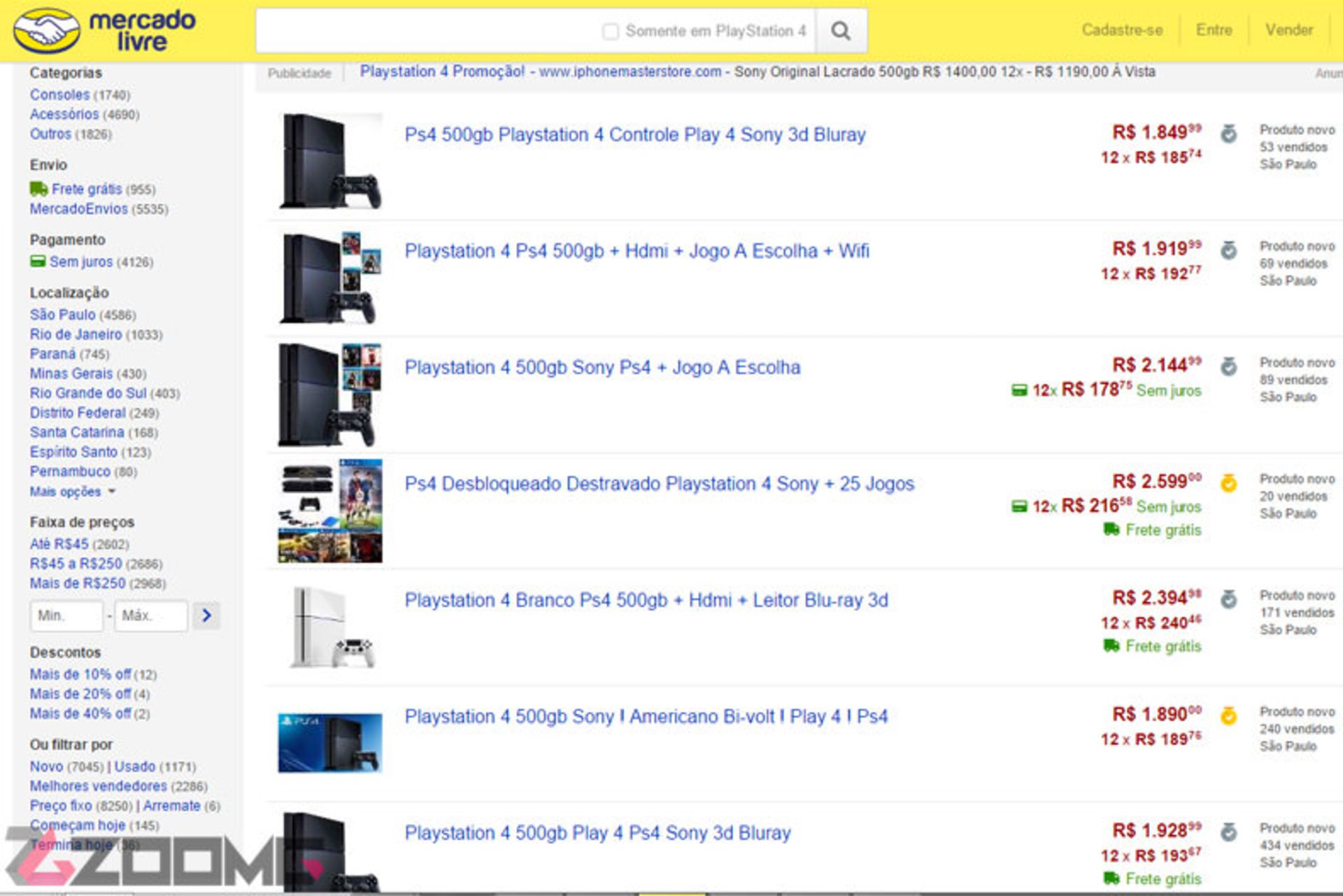Open Playstation 4 500gb Play 4 Sony 3d Bluray listing
This screenshot has height=896, width=1343.
tap(598, 833)
